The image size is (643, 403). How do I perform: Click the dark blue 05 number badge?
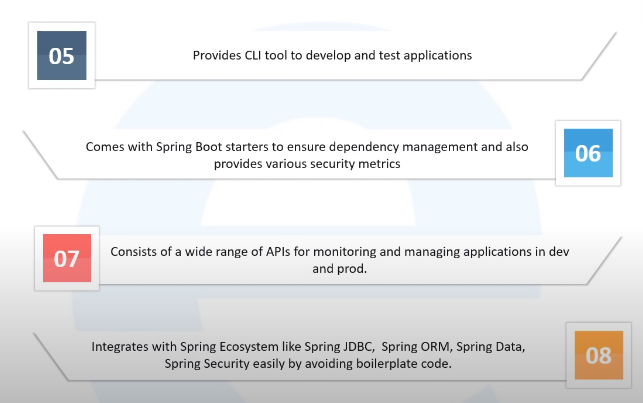pos(61,54)
